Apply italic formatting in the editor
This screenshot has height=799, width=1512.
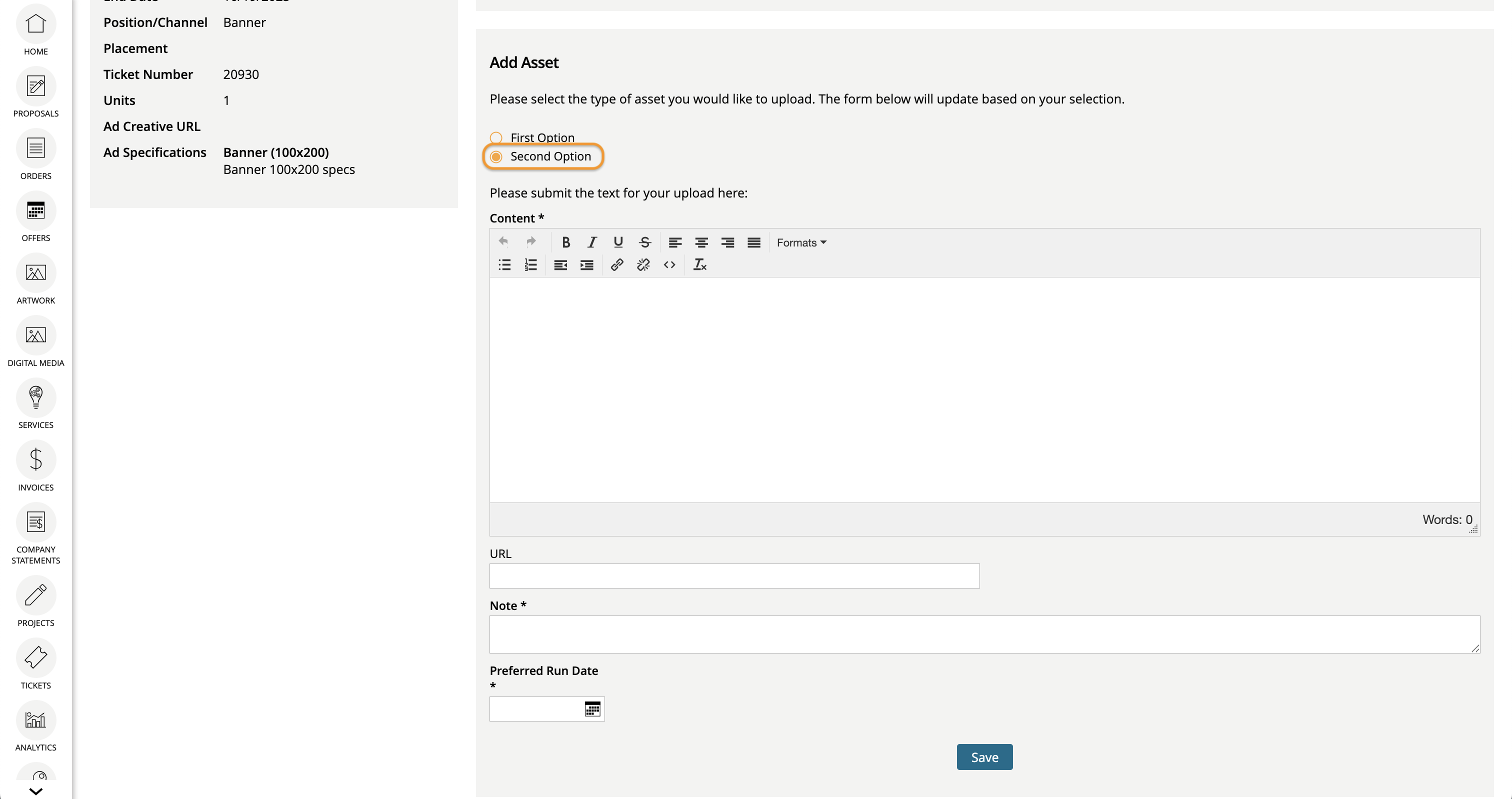[591, 242]
